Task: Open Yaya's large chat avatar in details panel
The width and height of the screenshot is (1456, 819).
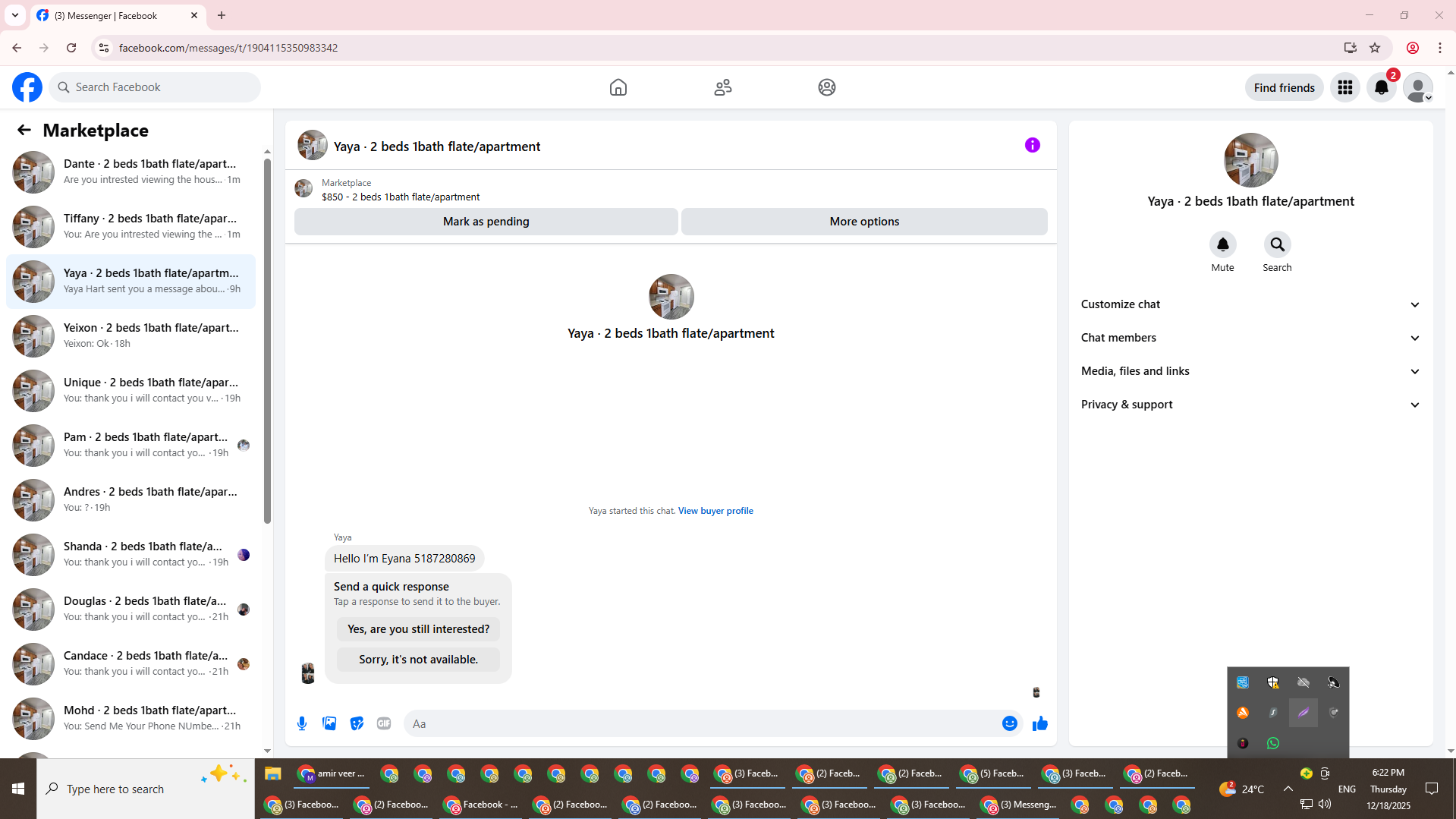Action: (1250, 160)
